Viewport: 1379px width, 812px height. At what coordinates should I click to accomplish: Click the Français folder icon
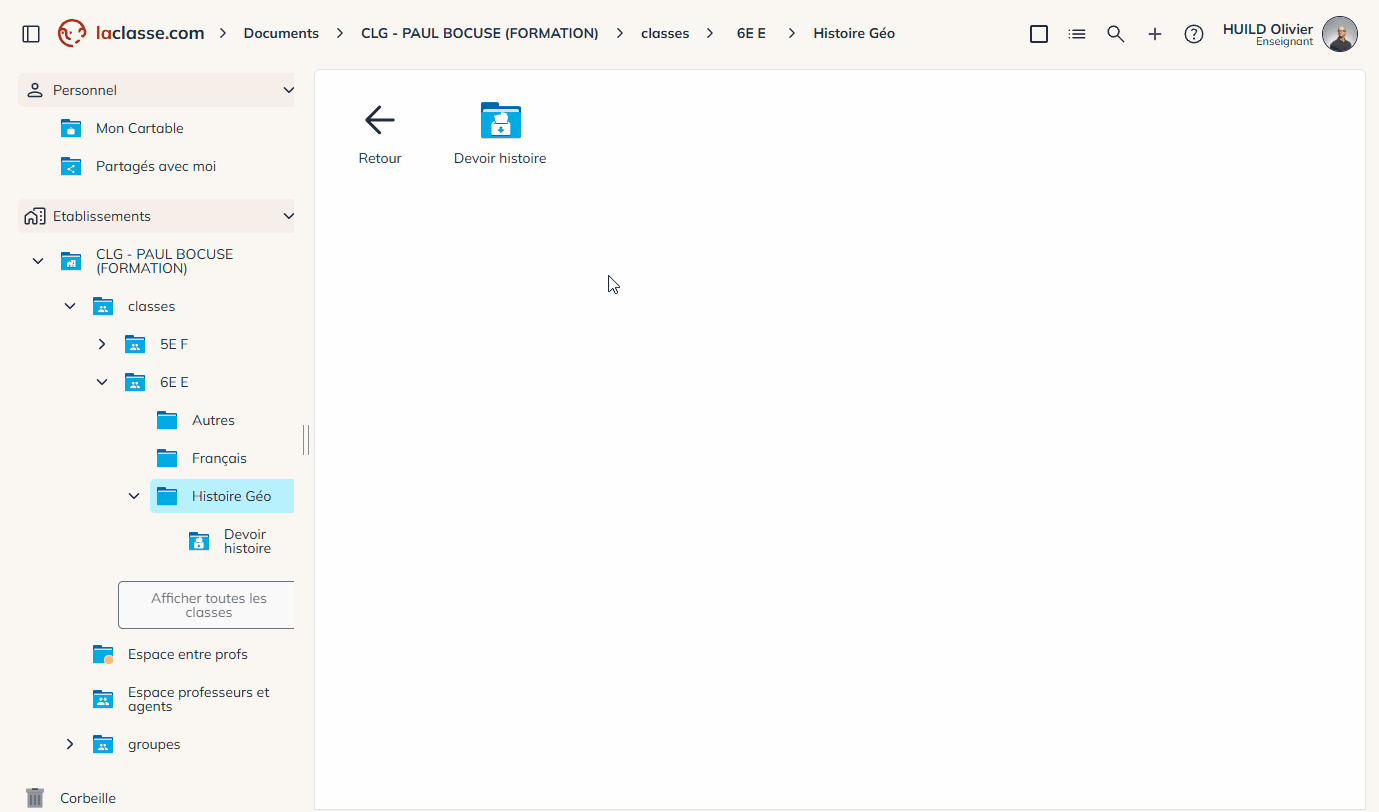click(167, 458)
